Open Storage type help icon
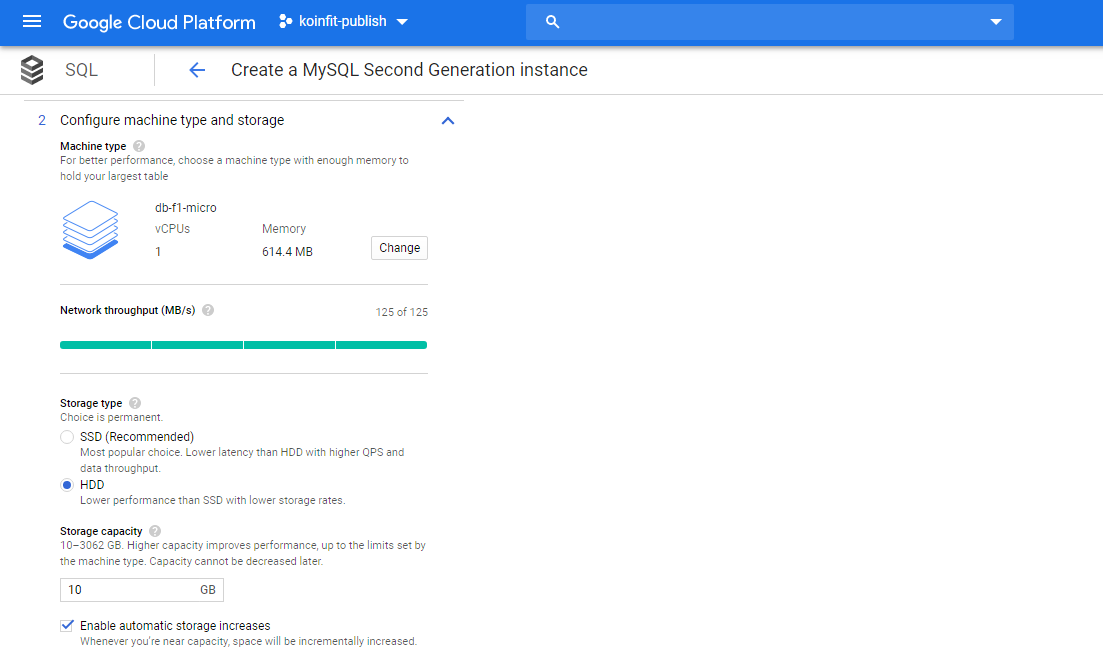The height and width of the screenshot is (649, 1103). coord(135,403)
